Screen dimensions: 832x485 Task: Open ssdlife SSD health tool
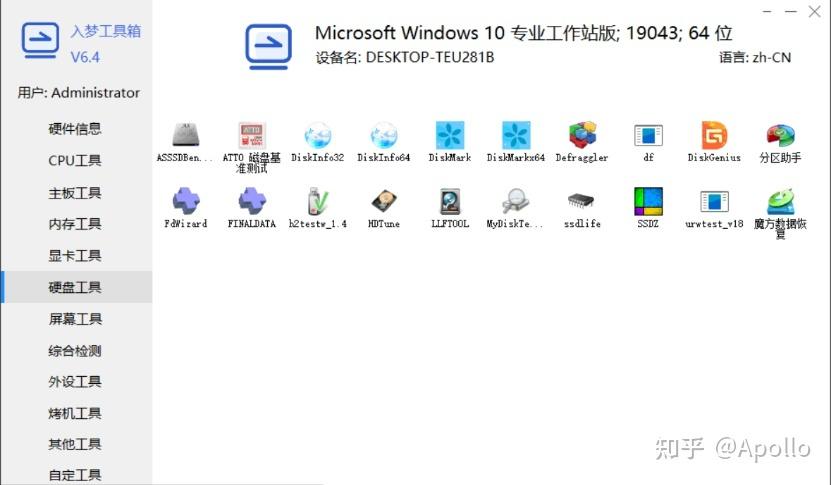(x=582, y=203)
